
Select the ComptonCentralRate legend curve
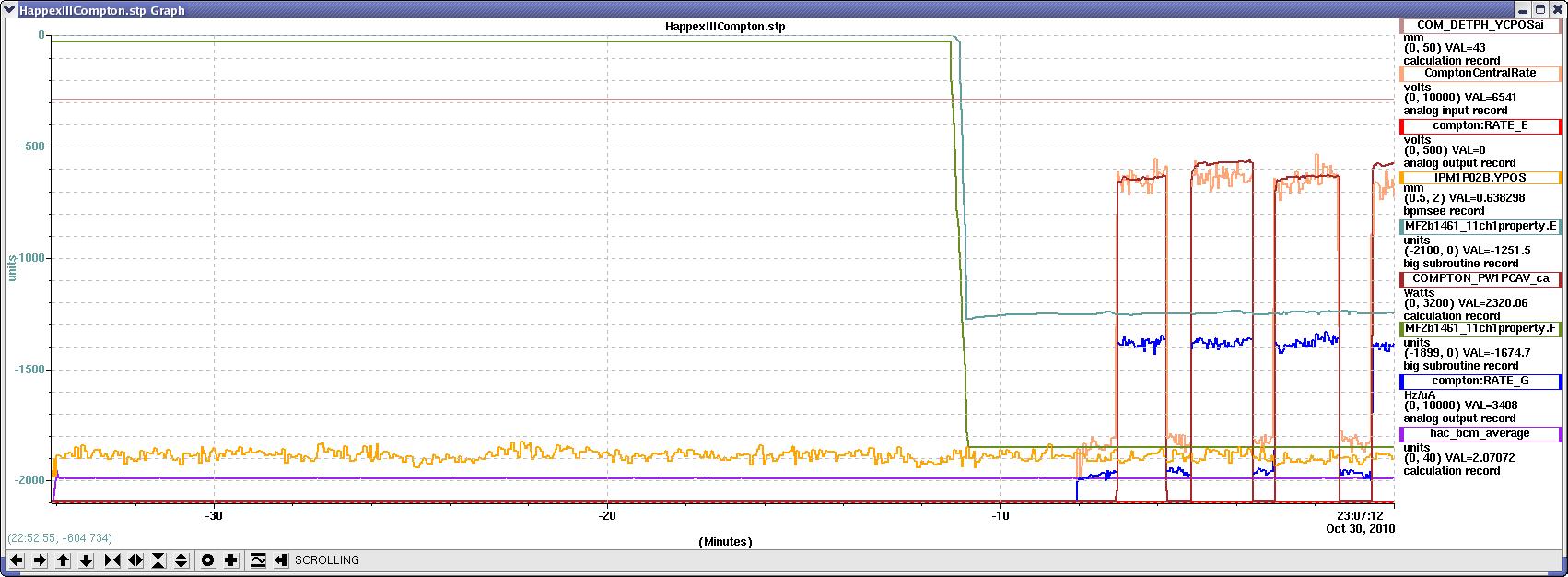point(1480,73)
